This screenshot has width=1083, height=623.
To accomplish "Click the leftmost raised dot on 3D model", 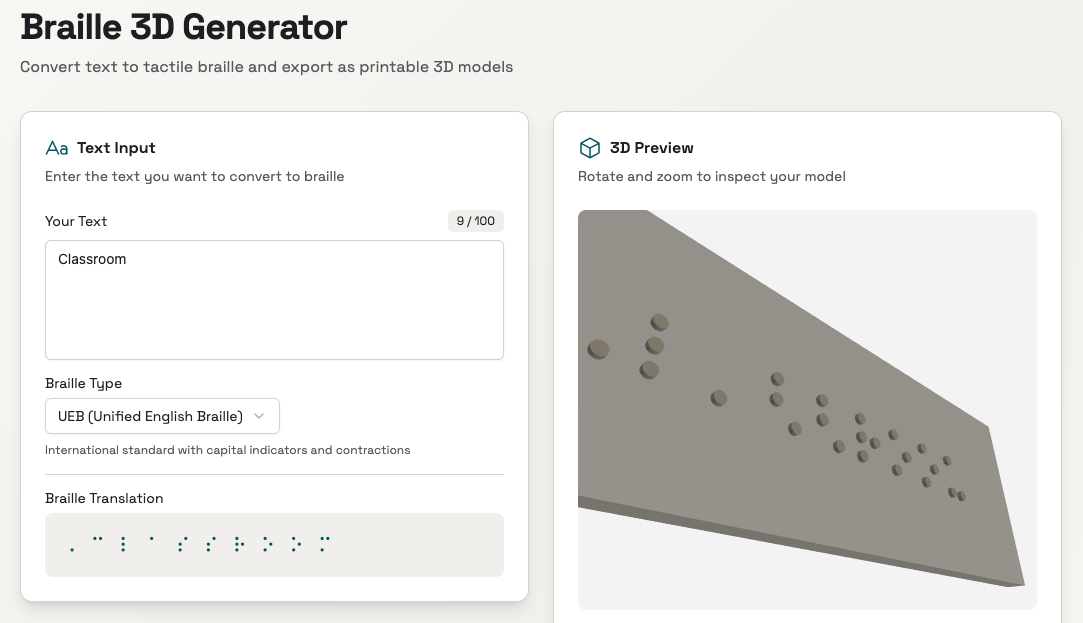I will coord(598,349).
